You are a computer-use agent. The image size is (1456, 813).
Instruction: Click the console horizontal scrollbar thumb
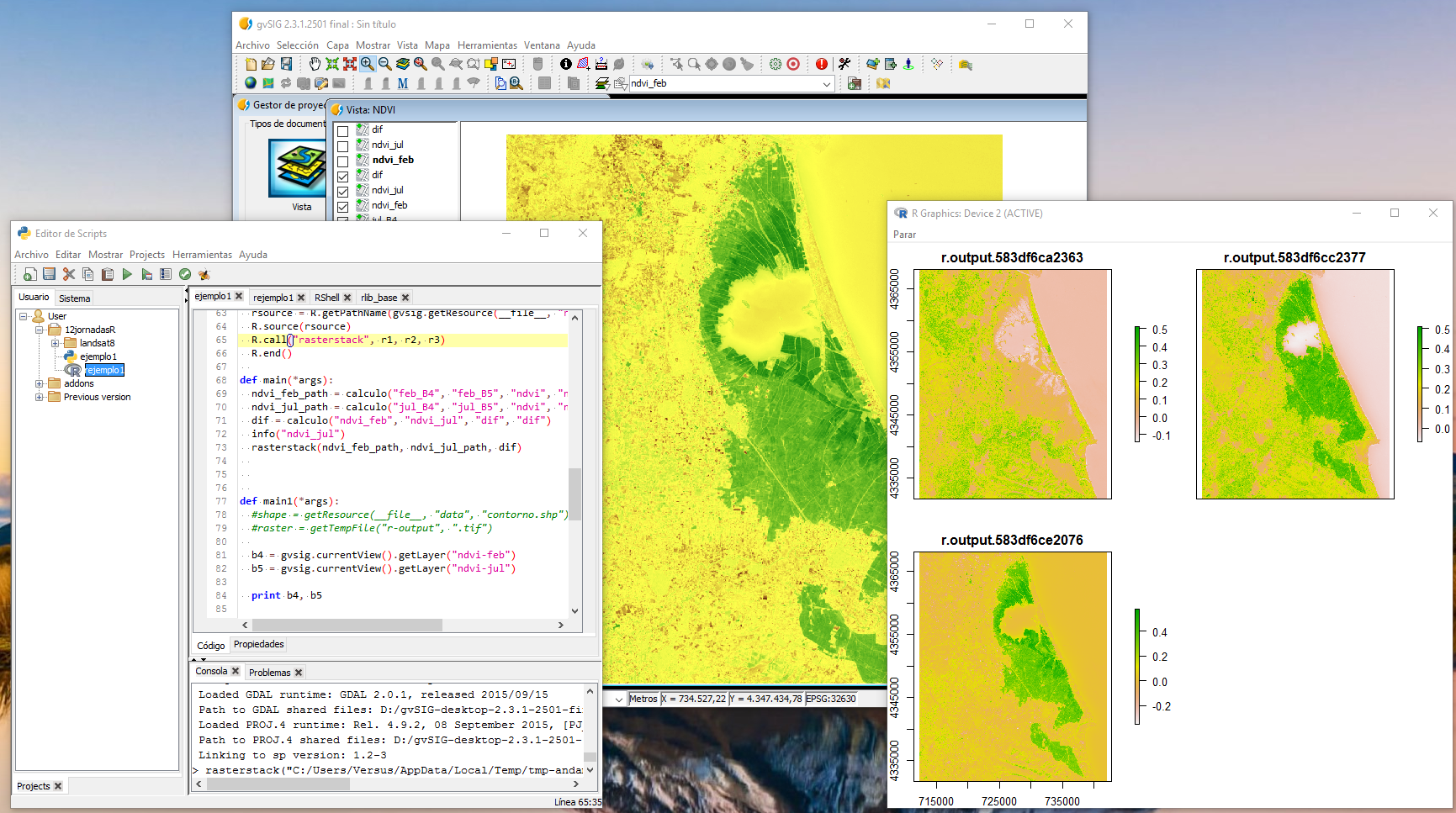278,784
